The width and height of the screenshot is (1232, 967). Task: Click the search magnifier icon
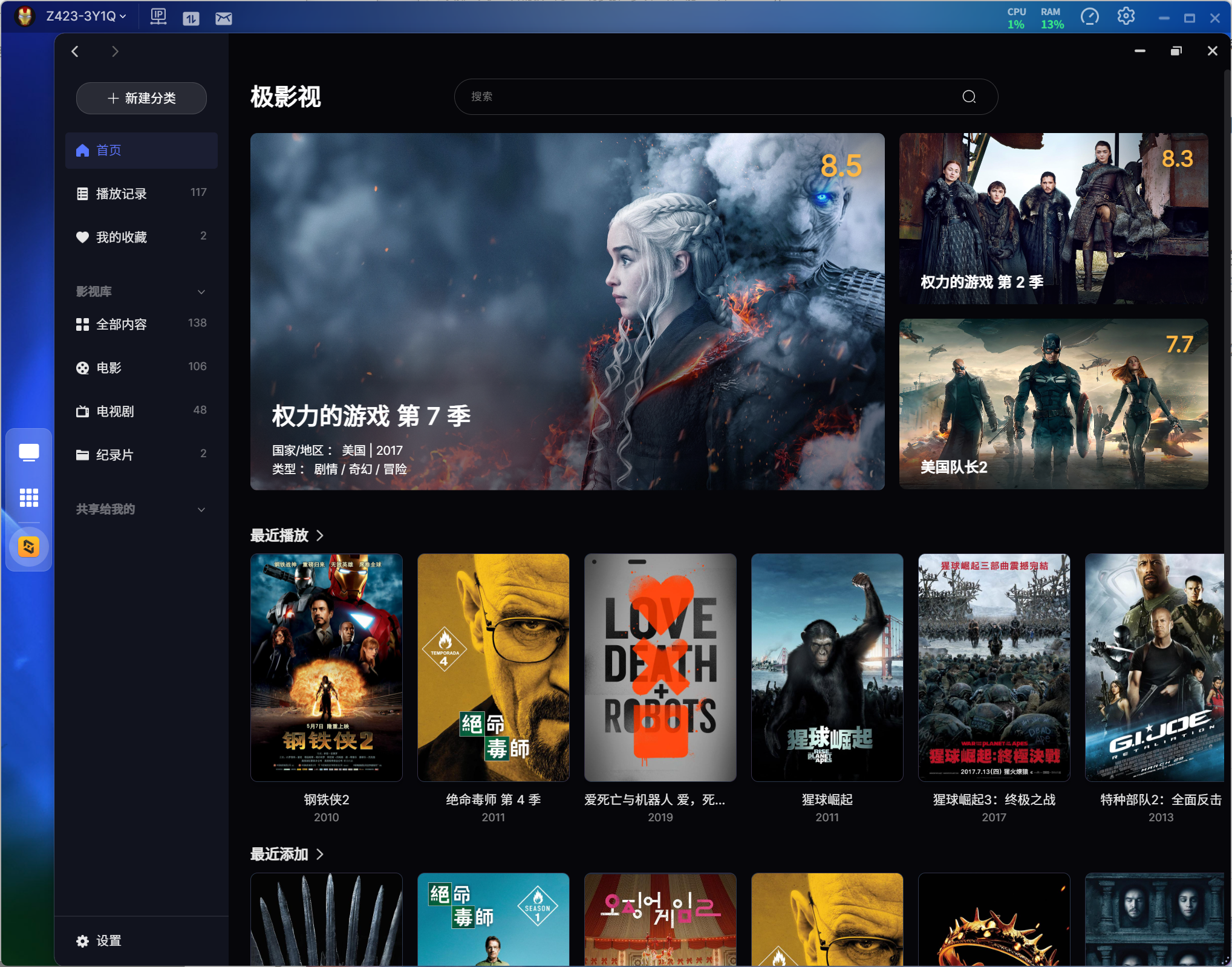point(969,97)
